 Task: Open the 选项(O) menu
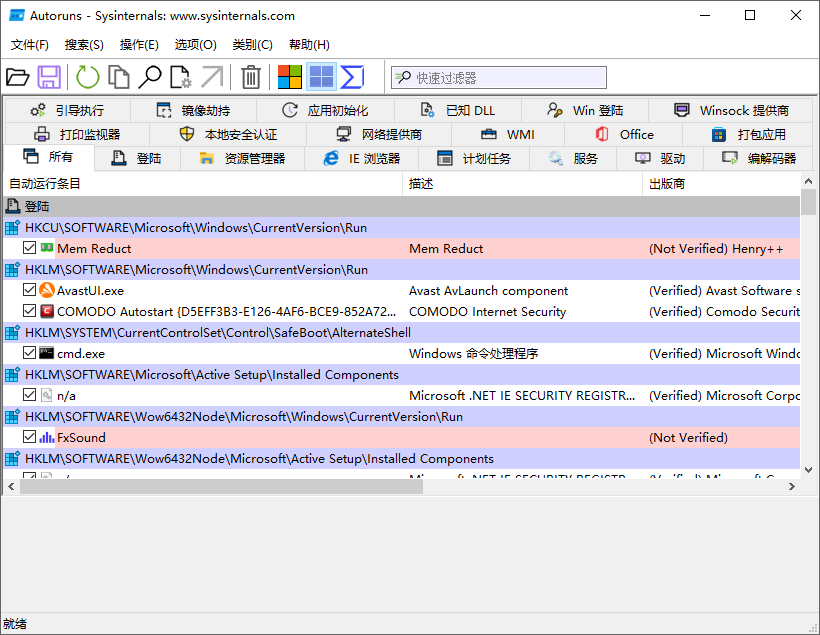[x=196, y=45]
